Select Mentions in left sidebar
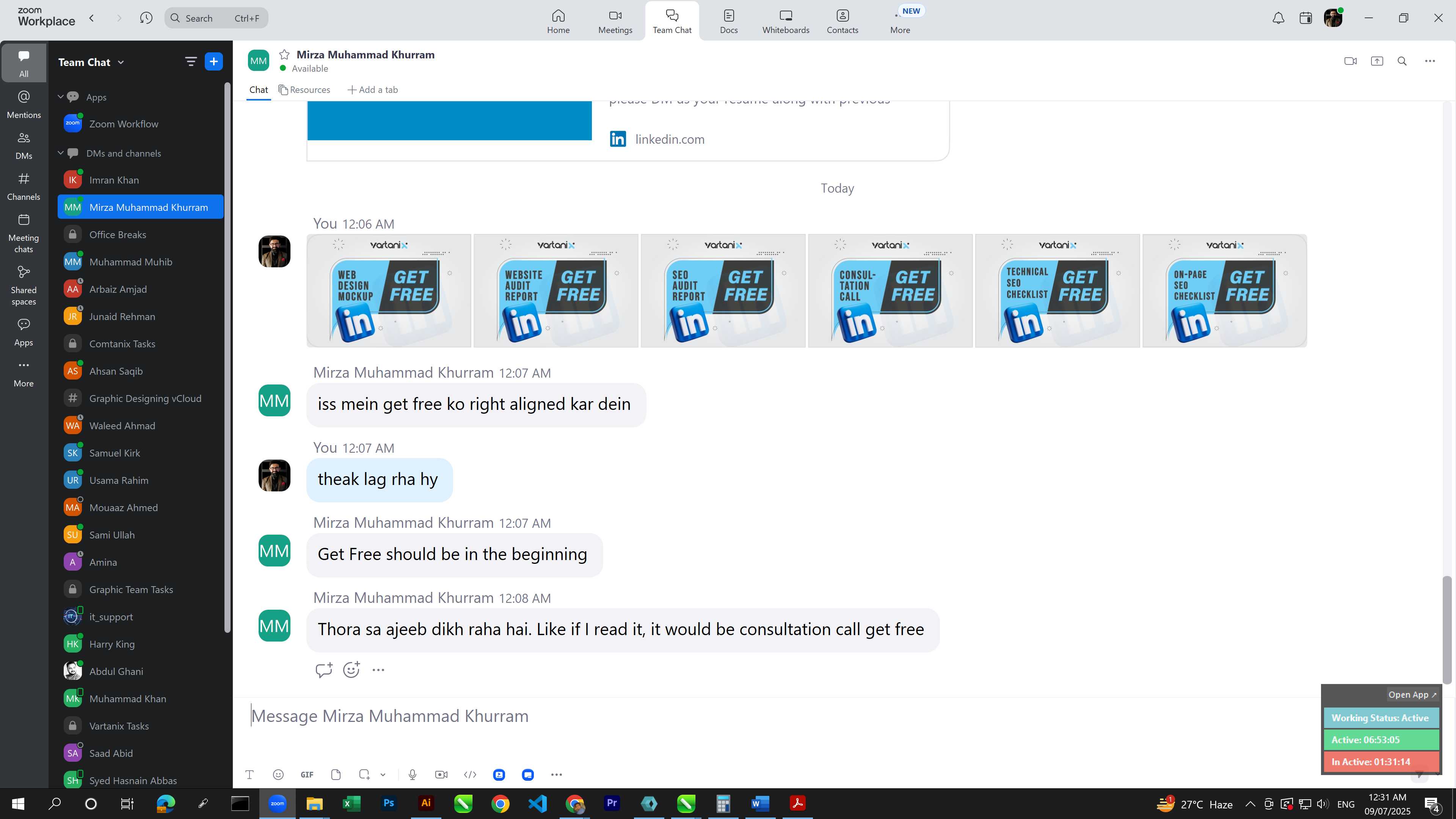This screenshot has width=1456, height=819. 24,105
